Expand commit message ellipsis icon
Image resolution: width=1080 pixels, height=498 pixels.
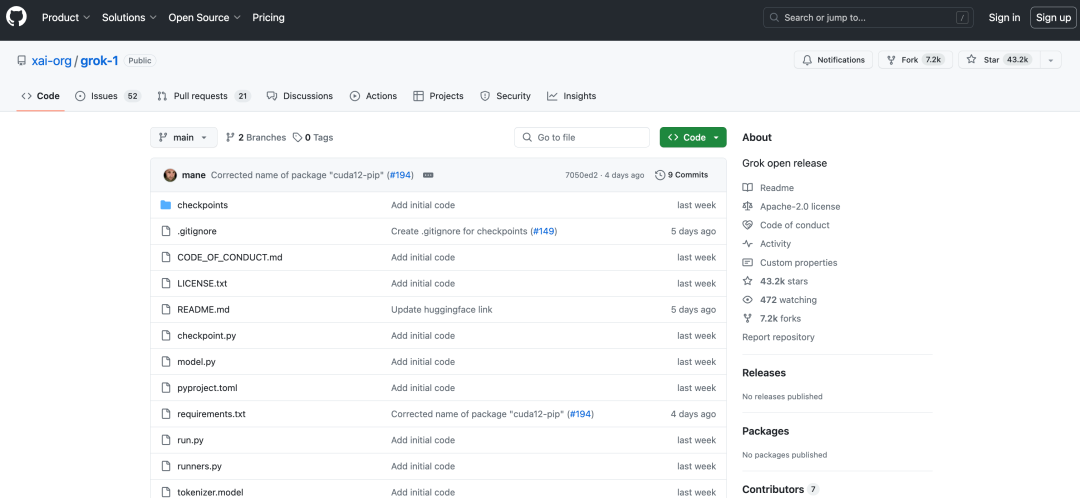428,175
